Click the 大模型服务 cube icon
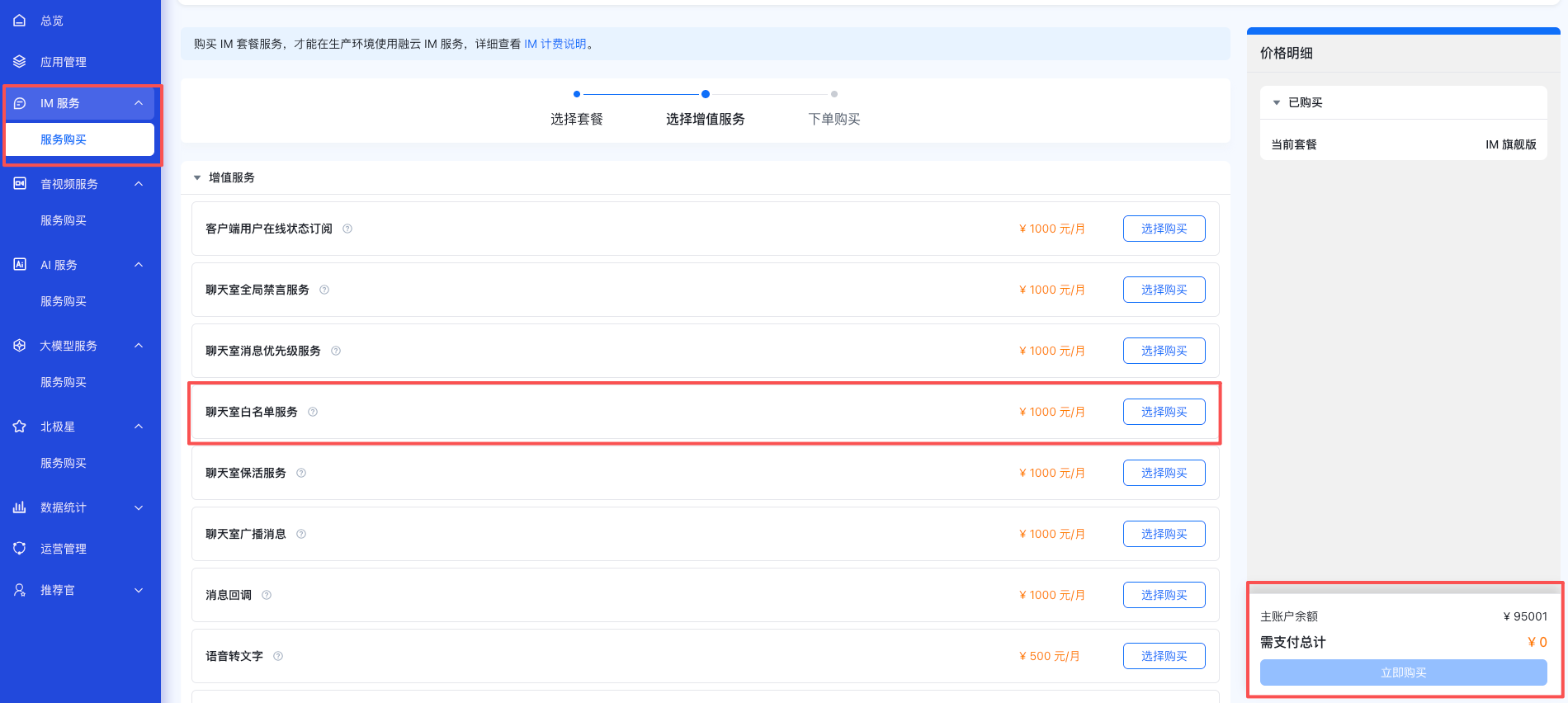The height and width of the screenshot is (703, 1568). 20,346
